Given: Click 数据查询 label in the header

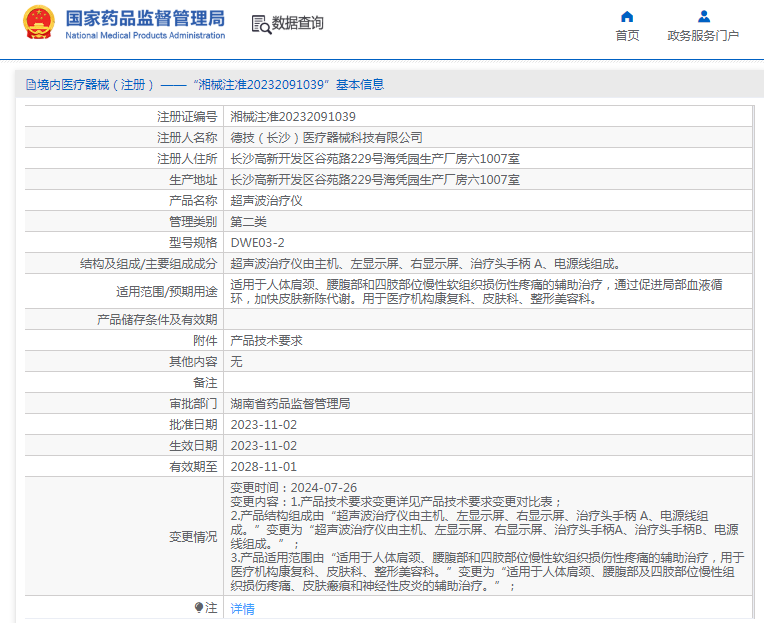Looking at the screenshot, I should [298, 23].
